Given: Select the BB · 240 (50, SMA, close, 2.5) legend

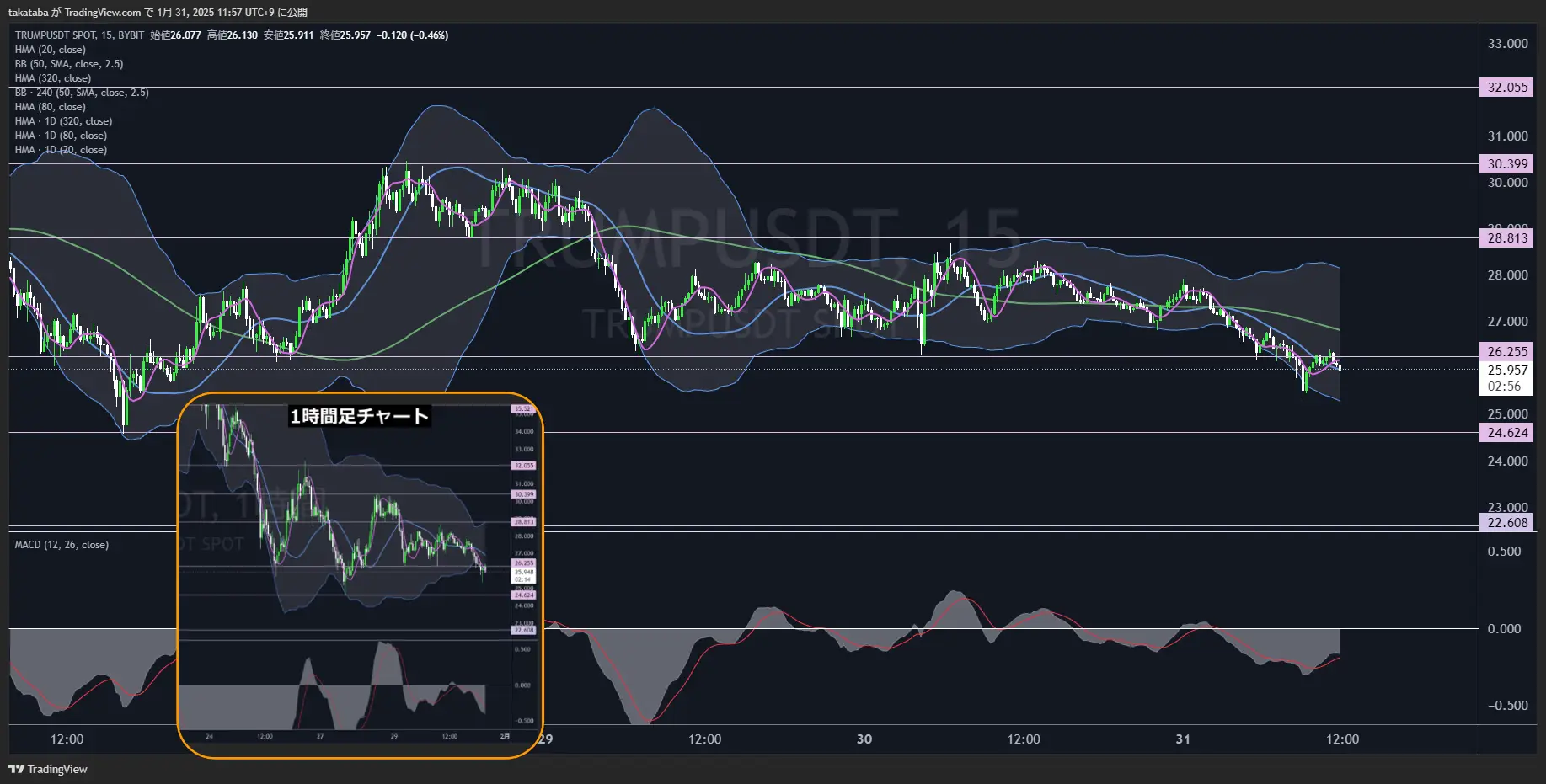Looking at the screenshot, I should (82, 93).
